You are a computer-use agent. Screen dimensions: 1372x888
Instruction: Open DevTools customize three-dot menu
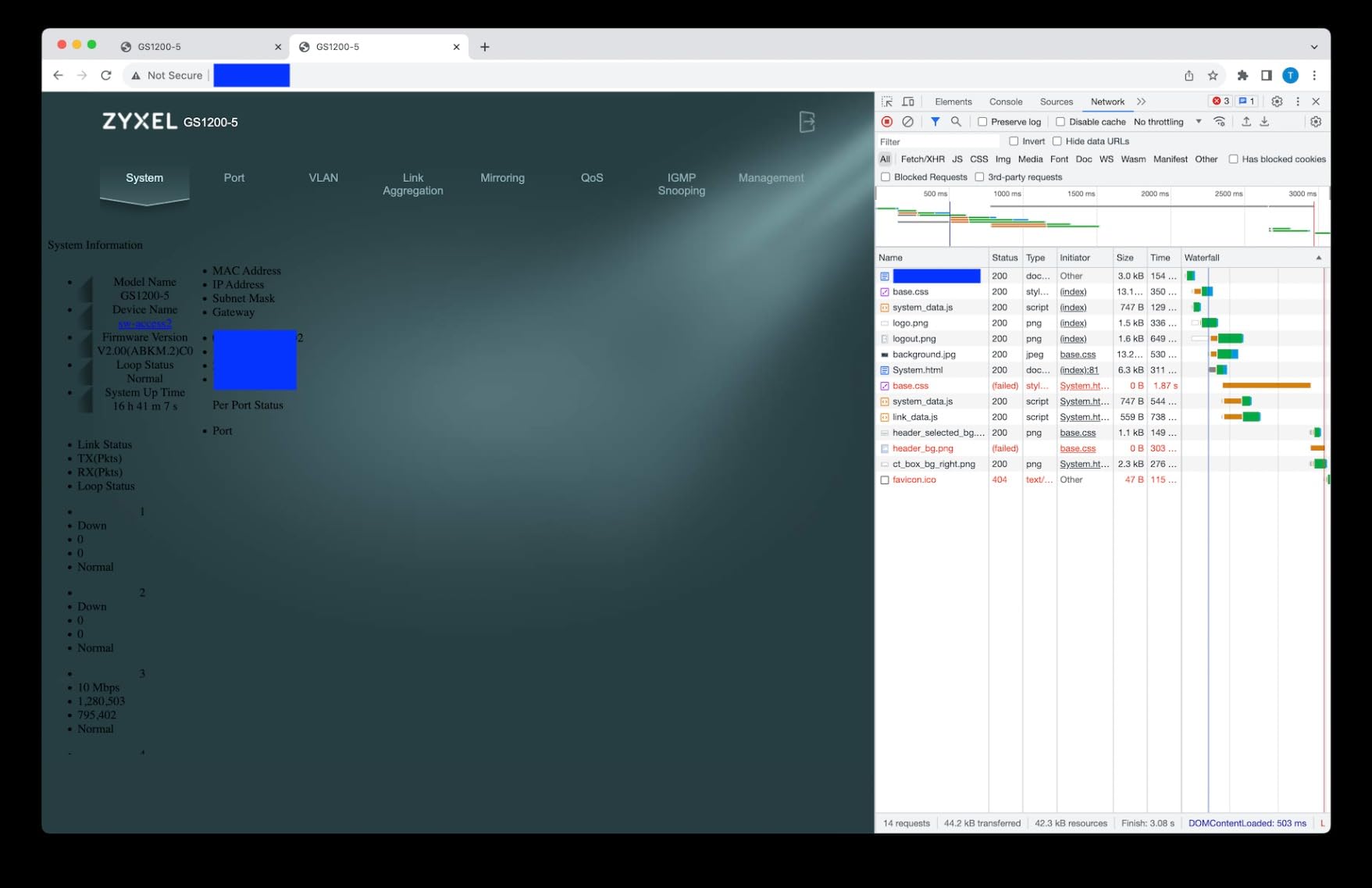tap(1298, 102)
